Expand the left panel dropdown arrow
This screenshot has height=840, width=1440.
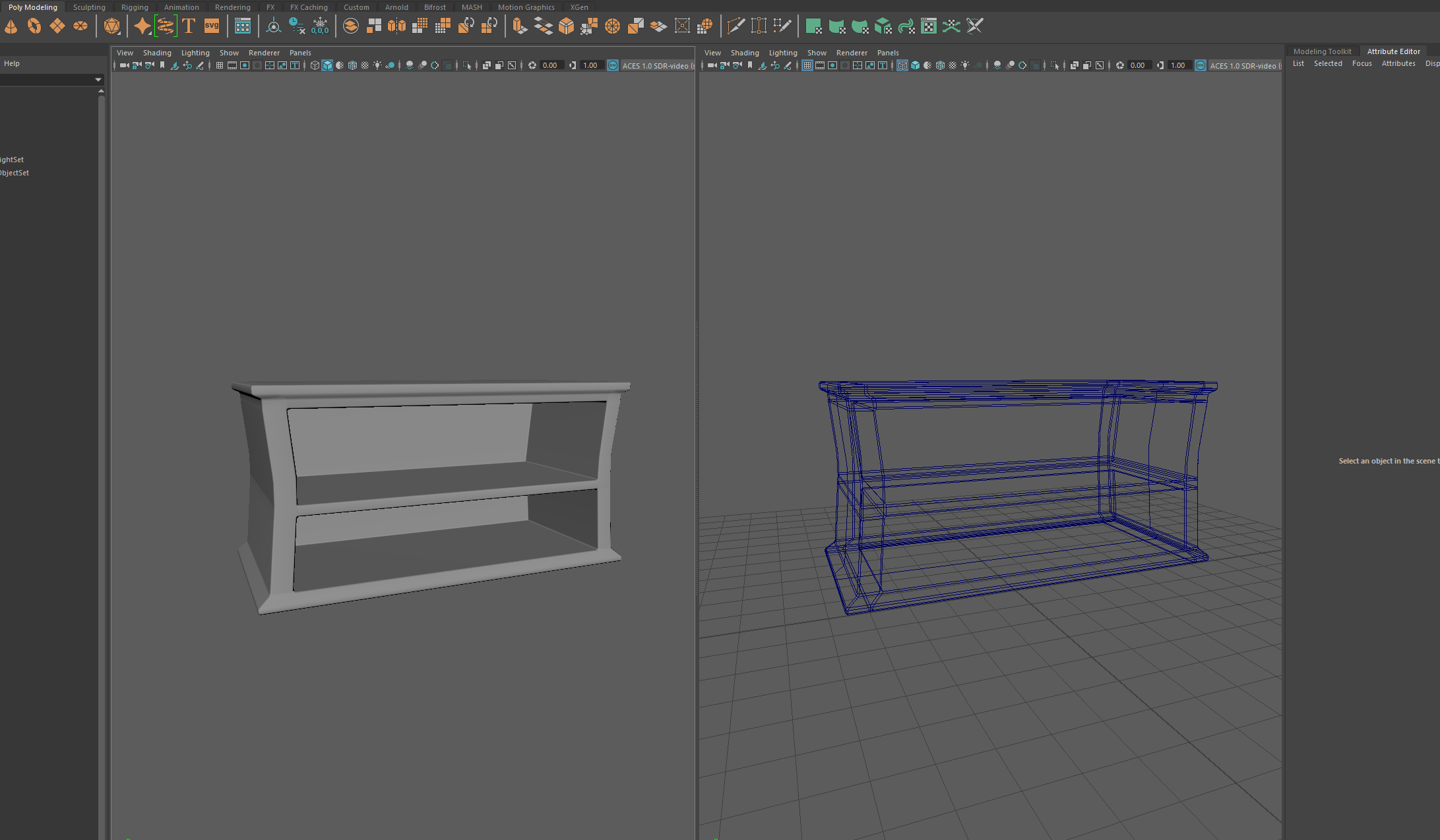(98, 80)
